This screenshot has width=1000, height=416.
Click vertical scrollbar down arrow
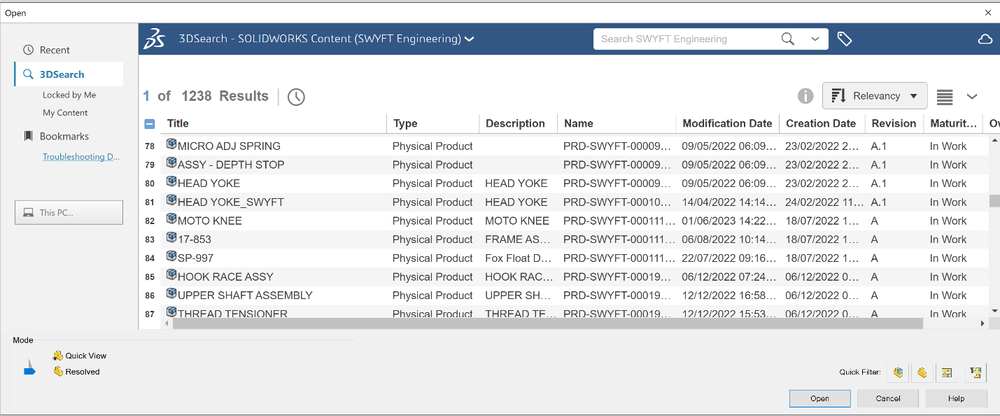994,310
